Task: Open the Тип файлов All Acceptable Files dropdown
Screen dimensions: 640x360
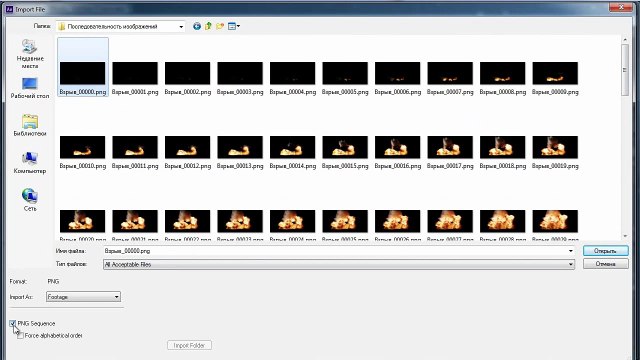Action: point(339,264)
